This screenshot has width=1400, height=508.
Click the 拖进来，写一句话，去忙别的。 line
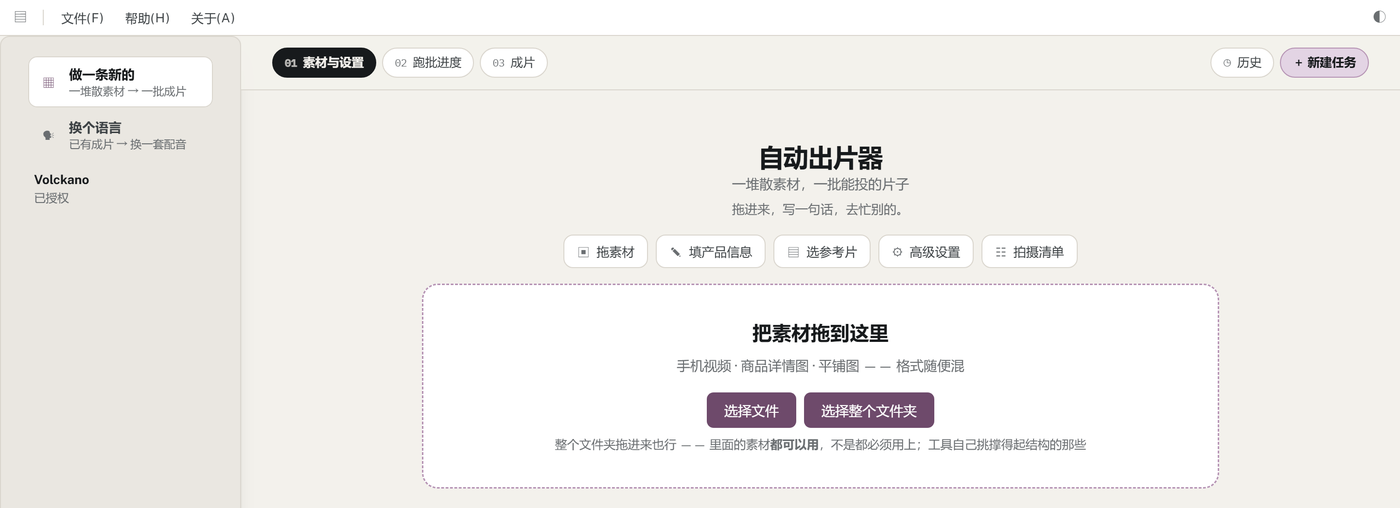820,210
